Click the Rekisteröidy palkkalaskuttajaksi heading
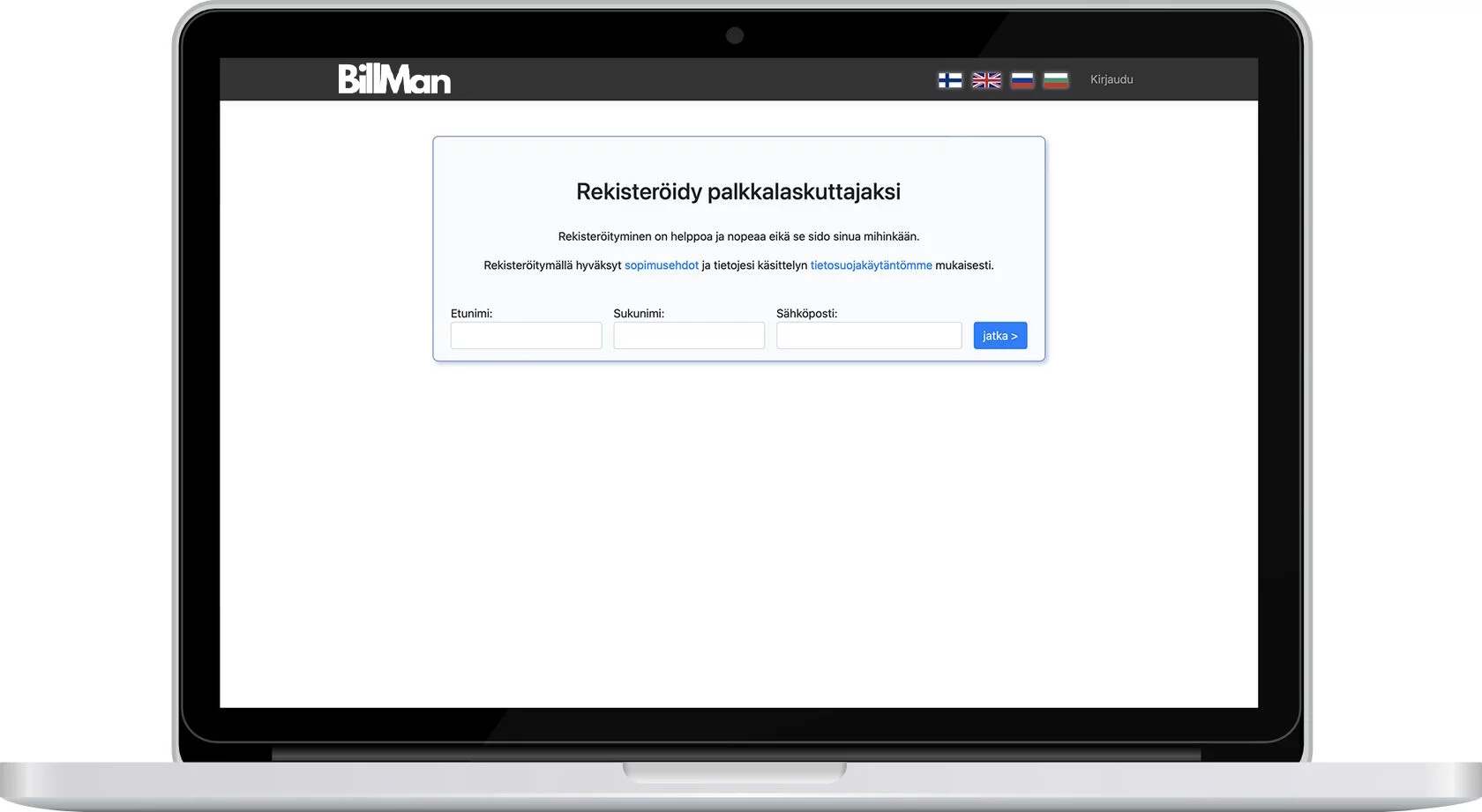Screen dimensions: 1482x812 point(738,192)
